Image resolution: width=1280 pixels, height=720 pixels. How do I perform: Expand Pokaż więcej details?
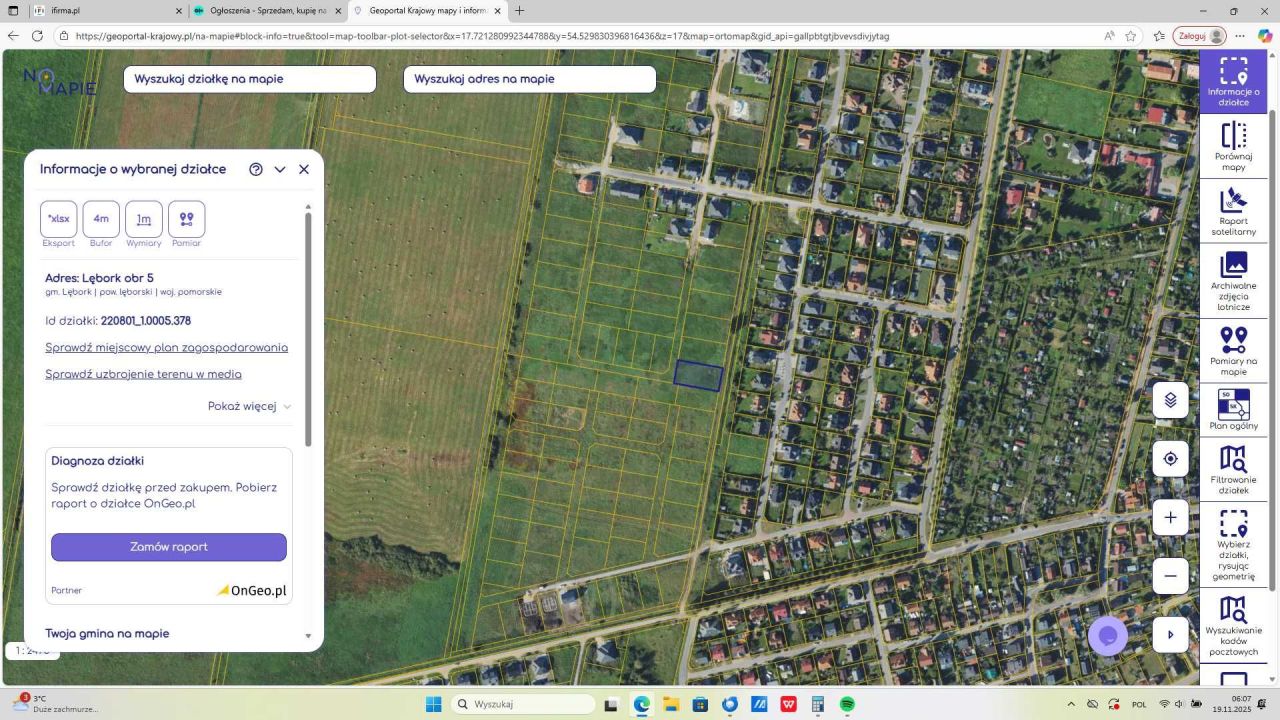pyautogui.click(x=250, y=407)
